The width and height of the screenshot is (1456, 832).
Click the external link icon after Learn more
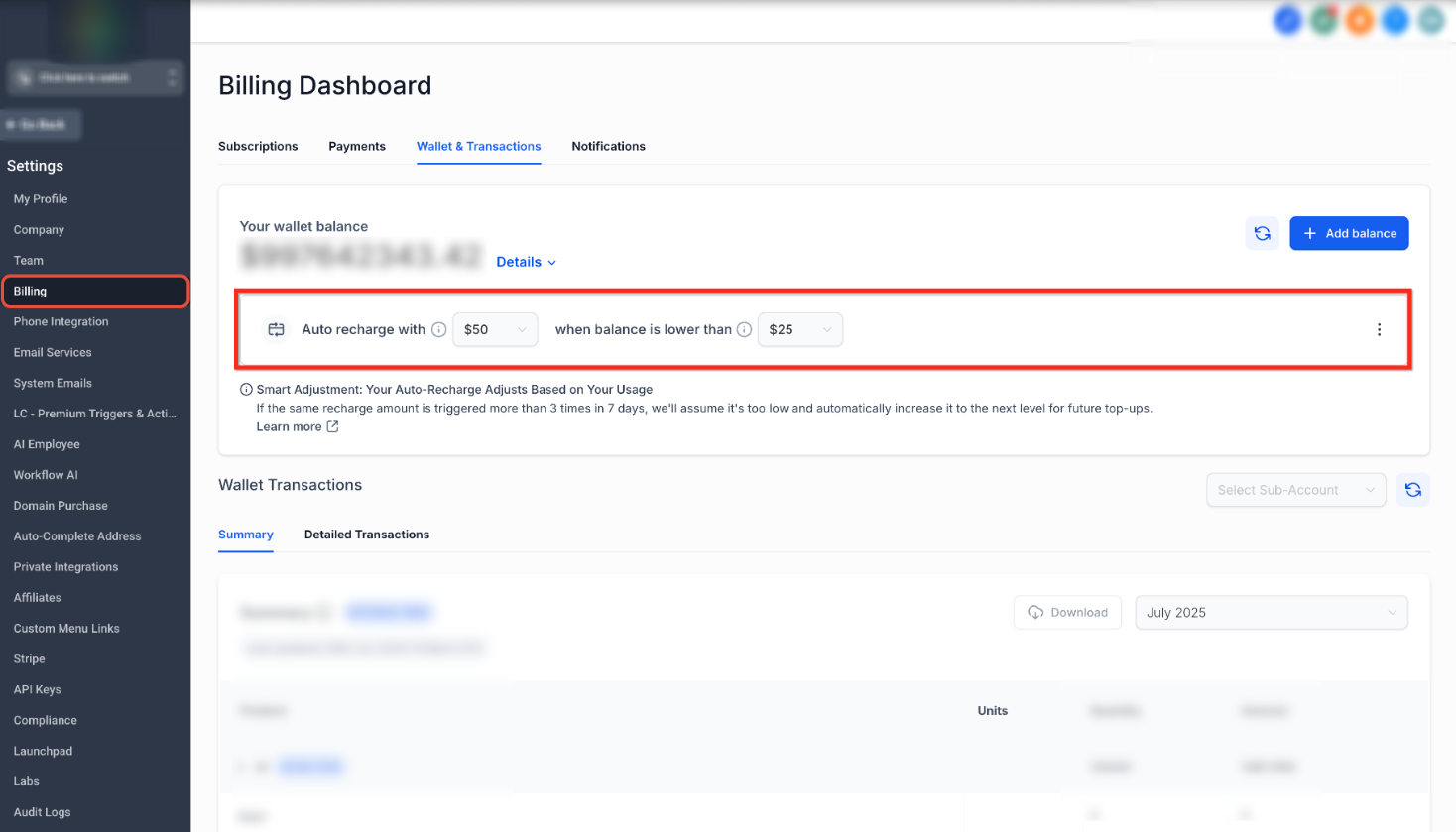tap(332, 426)
